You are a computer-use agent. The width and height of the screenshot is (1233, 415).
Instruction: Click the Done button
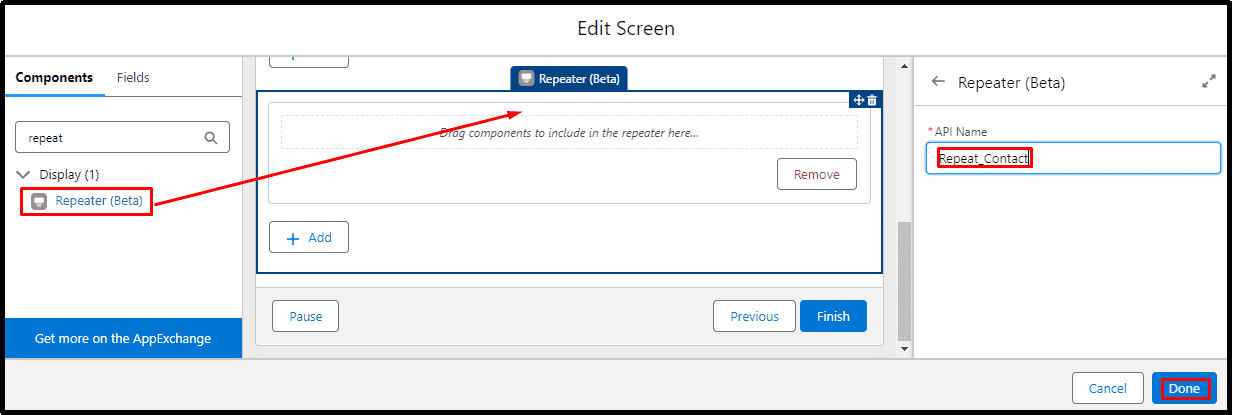pyautogui.click(x=1184, y=388)
